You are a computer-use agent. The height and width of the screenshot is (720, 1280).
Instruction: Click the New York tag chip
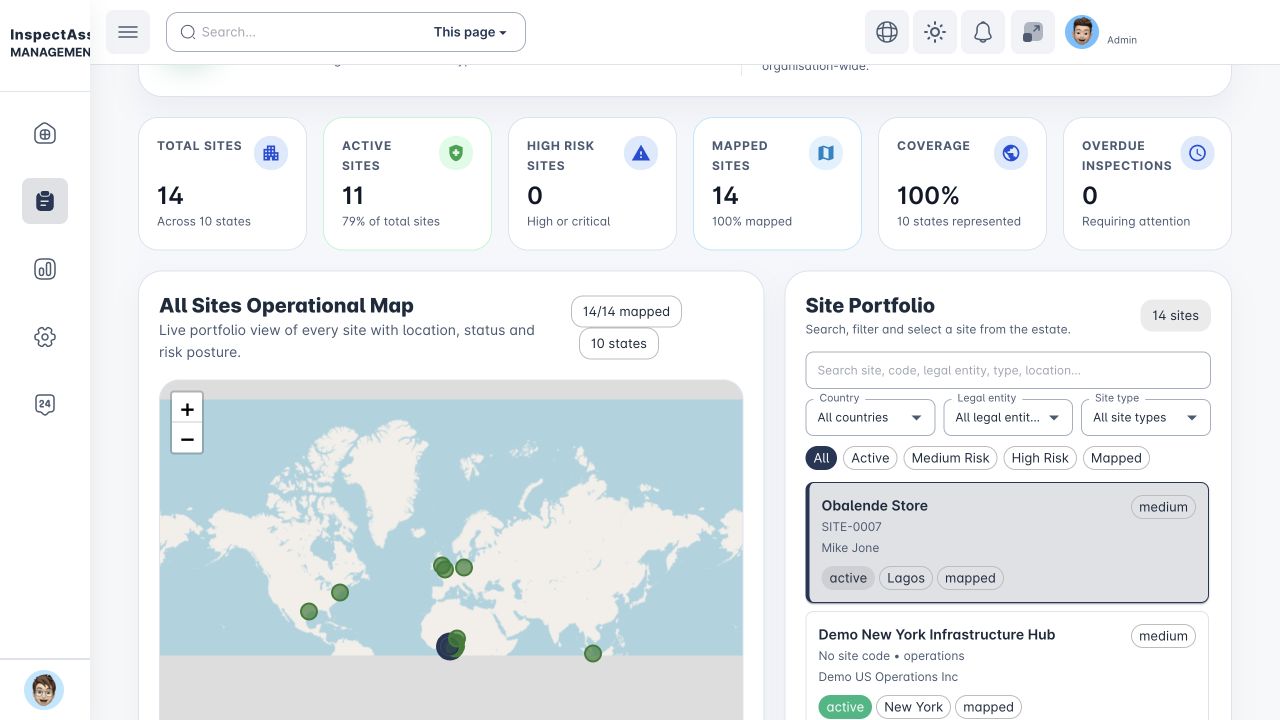[913, 707]
